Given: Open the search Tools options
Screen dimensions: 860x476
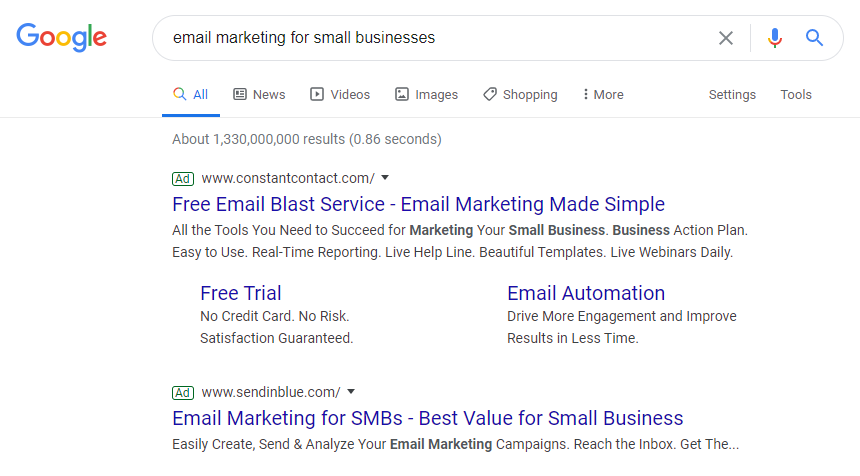Looking at the screenshot, I should [796, 94].
